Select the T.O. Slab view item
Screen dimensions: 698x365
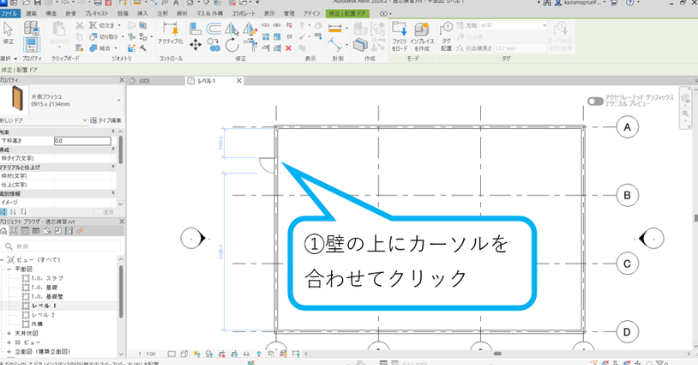(x=47, y=278)
